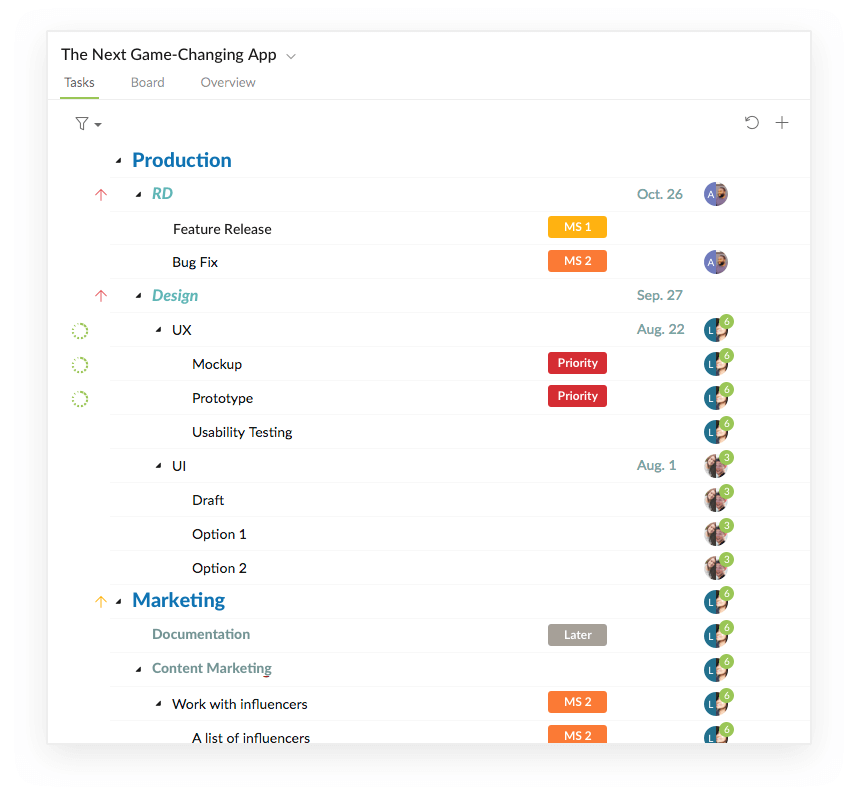Screen dimensions: 858x798
Task: Open the filter funnel icon
Action: click(x=82, y=124)
